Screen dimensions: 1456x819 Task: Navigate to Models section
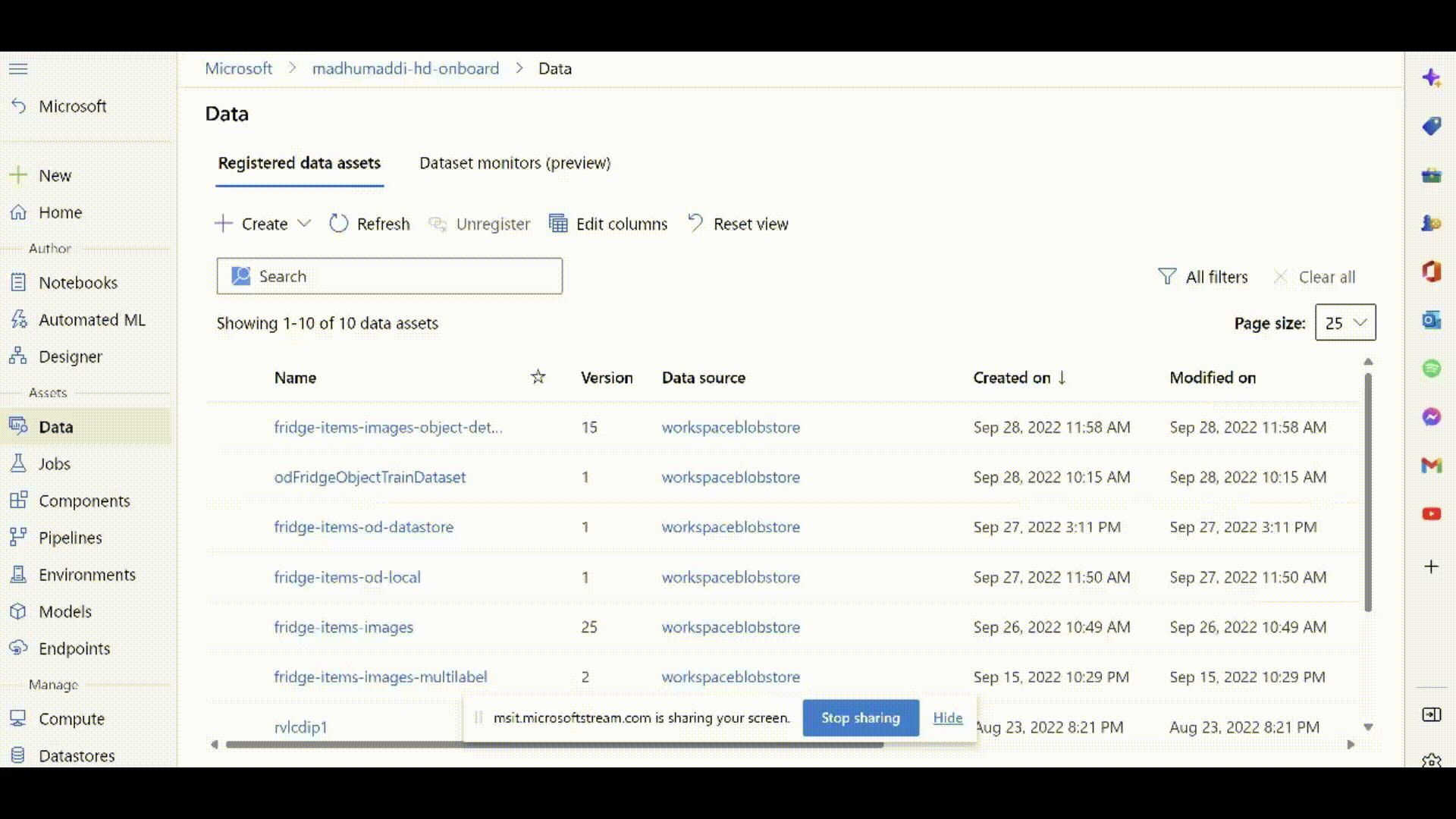pyautogui.click(x=65, y=611)
